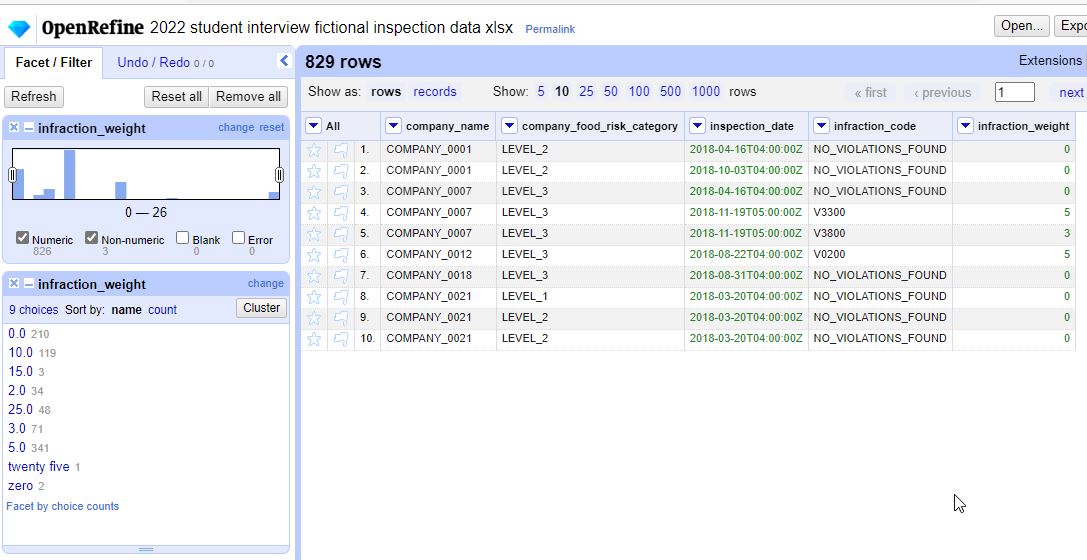Click Remove all facets button
Screen dimensions: 1087x560
(248, 96)
